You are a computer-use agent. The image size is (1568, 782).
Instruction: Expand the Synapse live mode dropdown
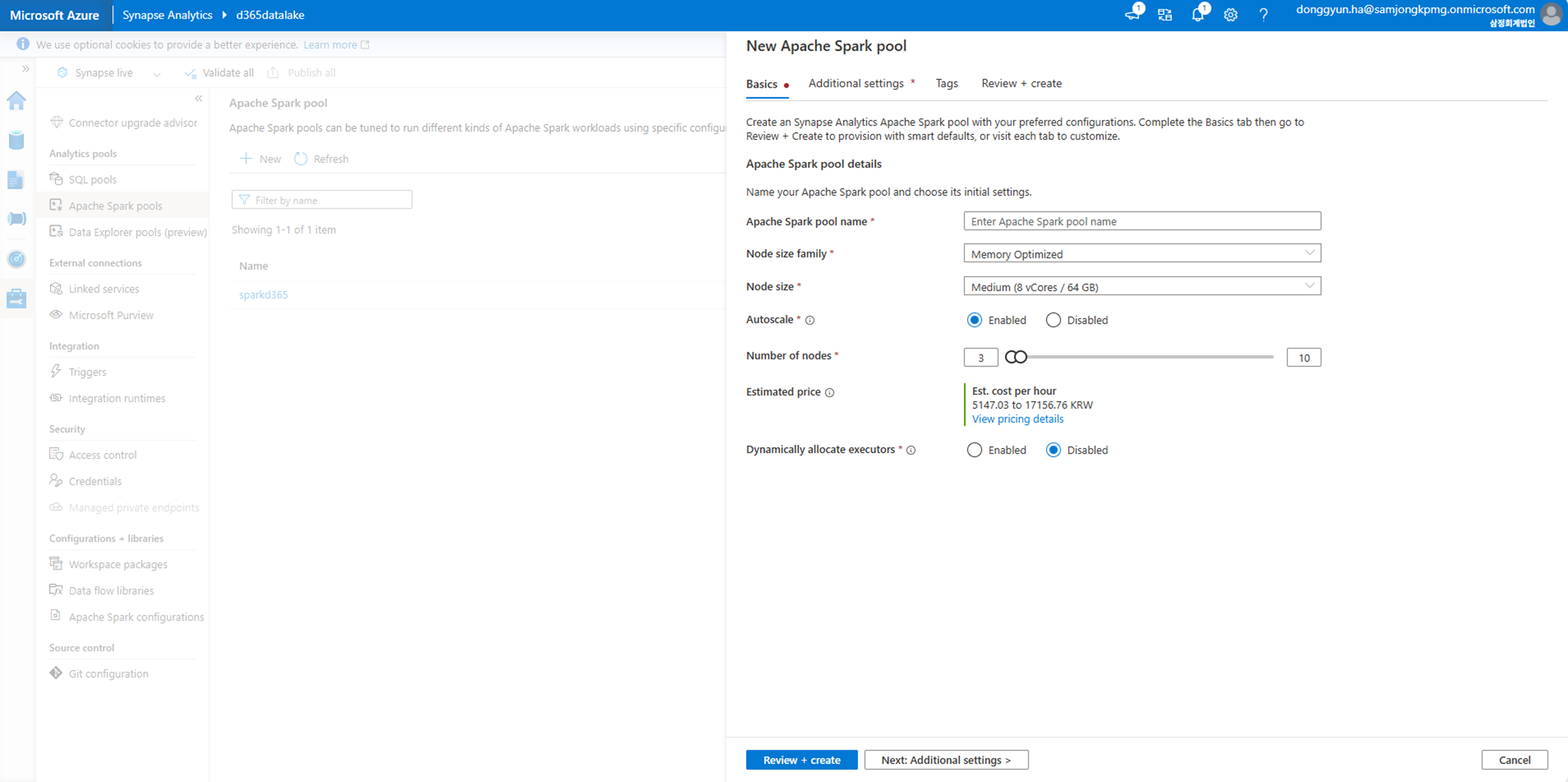(157, 74)
